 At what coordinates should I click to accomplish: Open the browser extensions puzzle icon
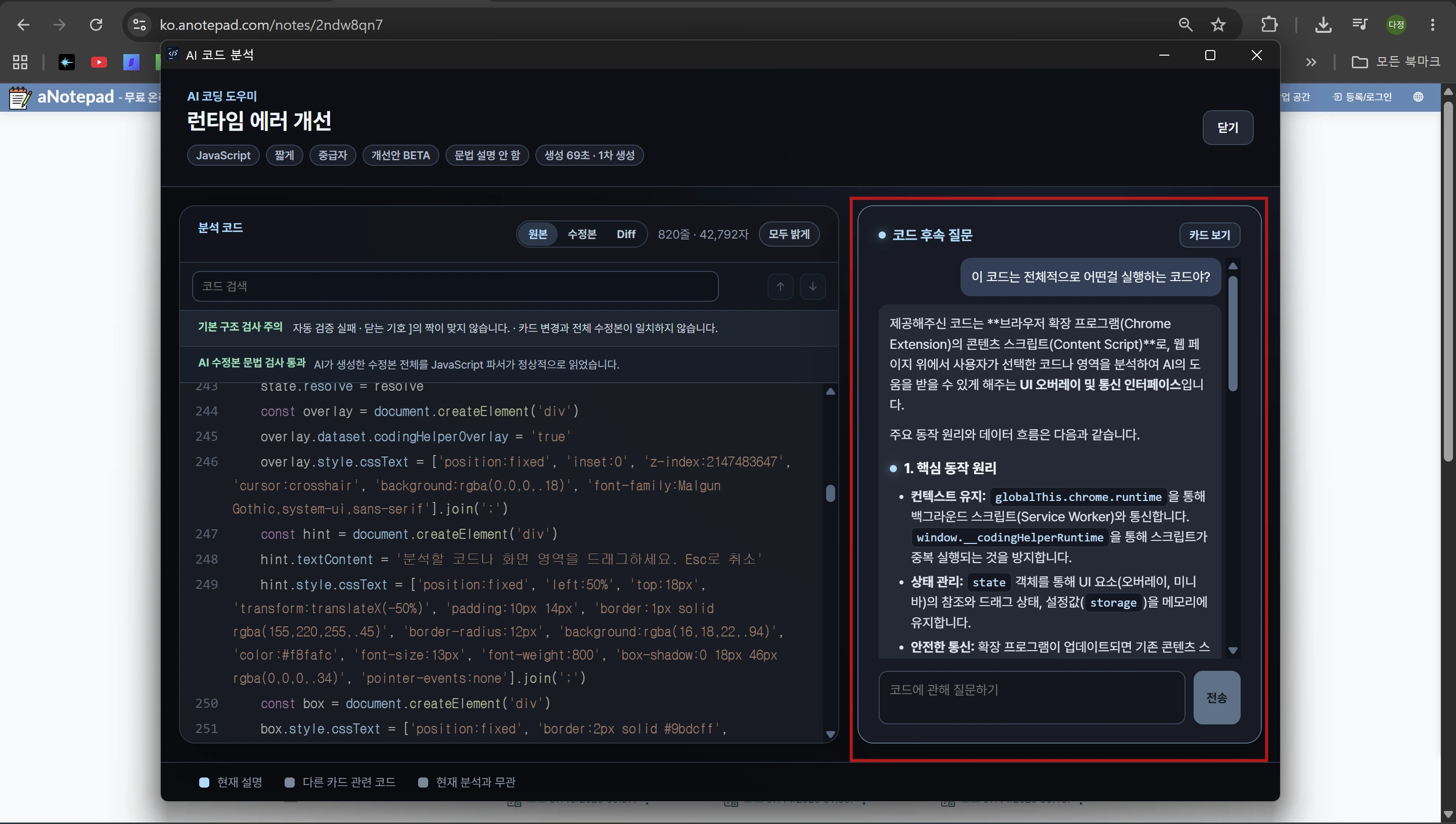[x=1269, y=25]
